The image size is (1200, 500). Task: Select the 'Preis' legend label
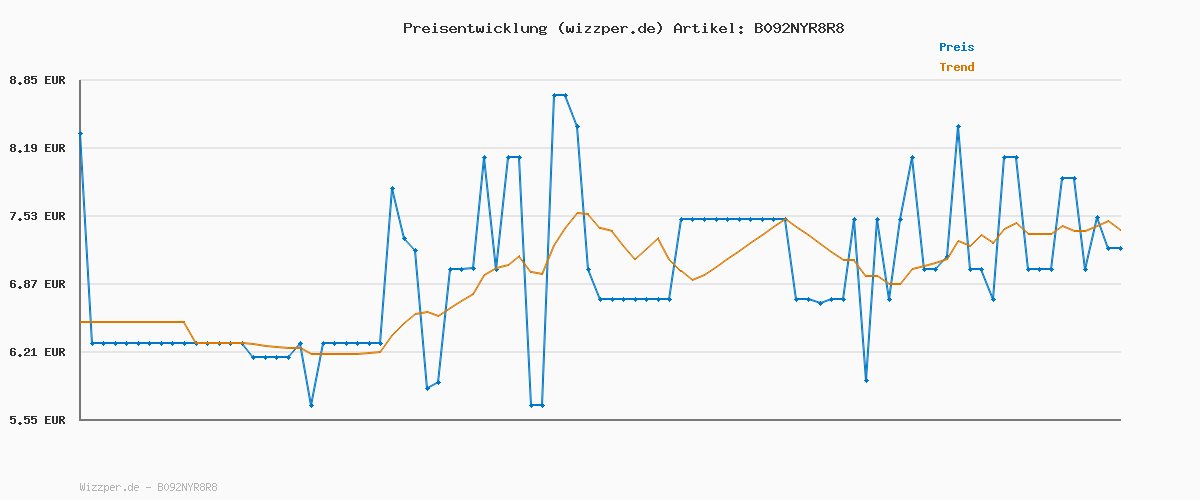956,47
